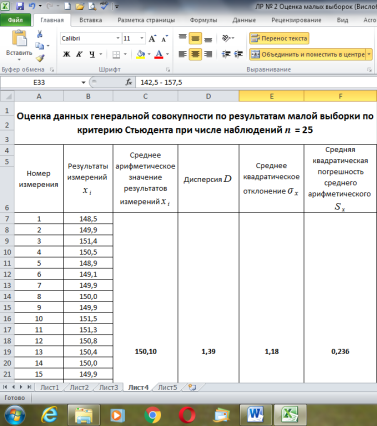Apply the red font color swatch
Viewport: 377px width, 426px height.
[x=159, y=54]
